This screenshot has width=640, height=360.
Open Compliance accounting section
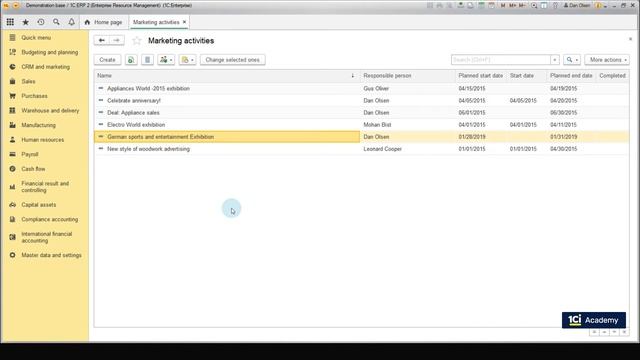click(x=49, y=220)
